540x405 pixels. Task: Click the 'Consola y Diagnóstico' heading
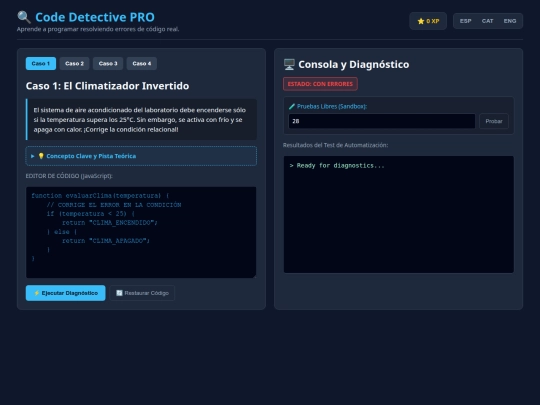pyautogui.click(x=354, y=64)
